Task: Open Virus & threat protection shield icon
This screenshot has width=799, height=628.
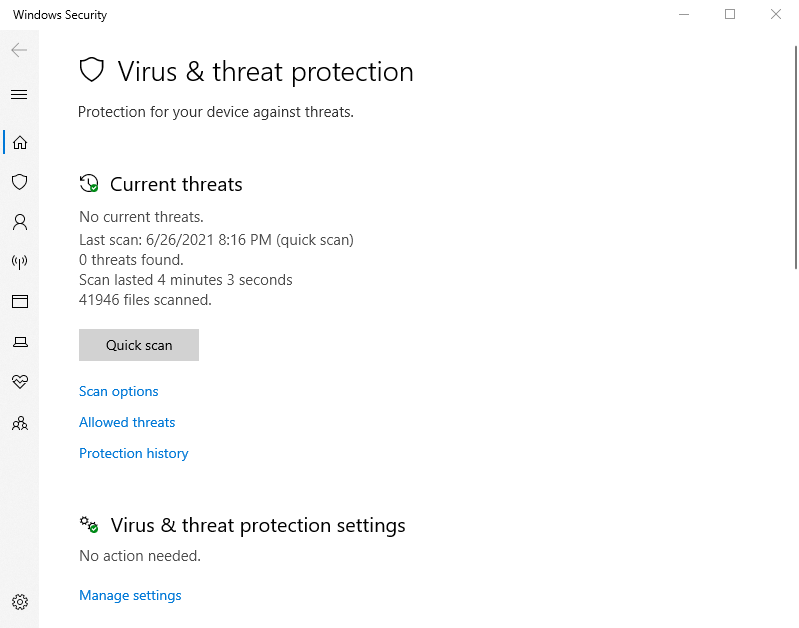Action: pos(19,182)
